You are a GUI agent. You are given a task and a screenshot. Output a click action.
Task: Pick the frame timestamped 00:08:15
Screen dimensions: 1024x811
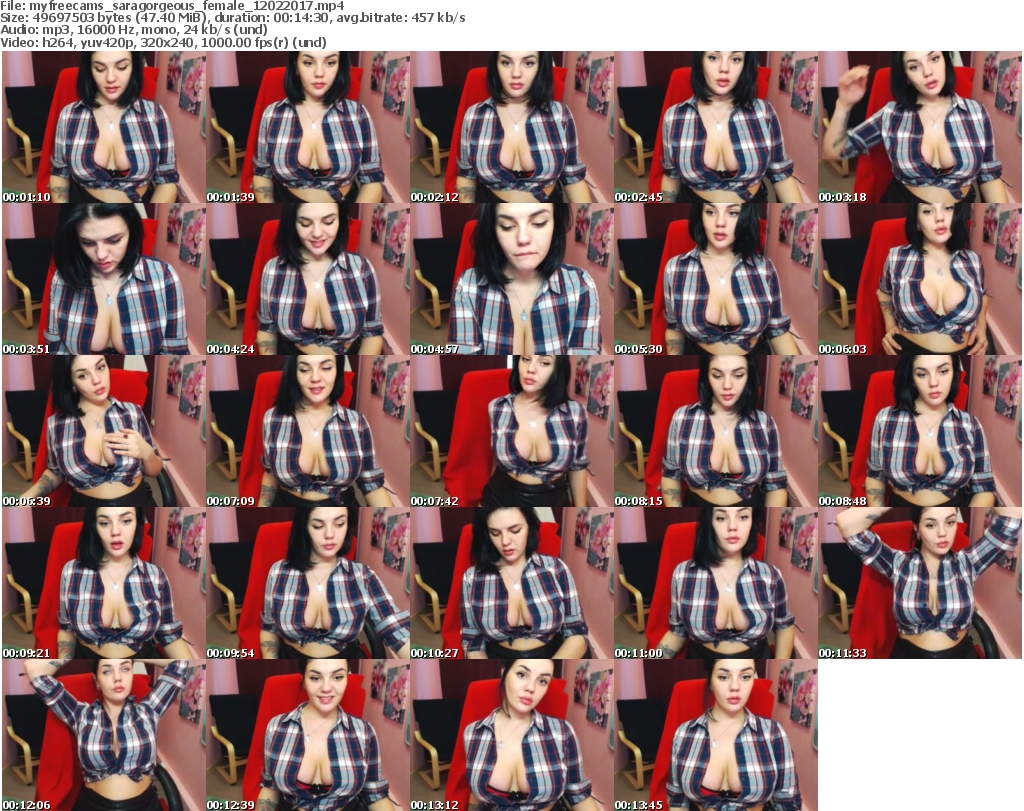click(716, 431)
